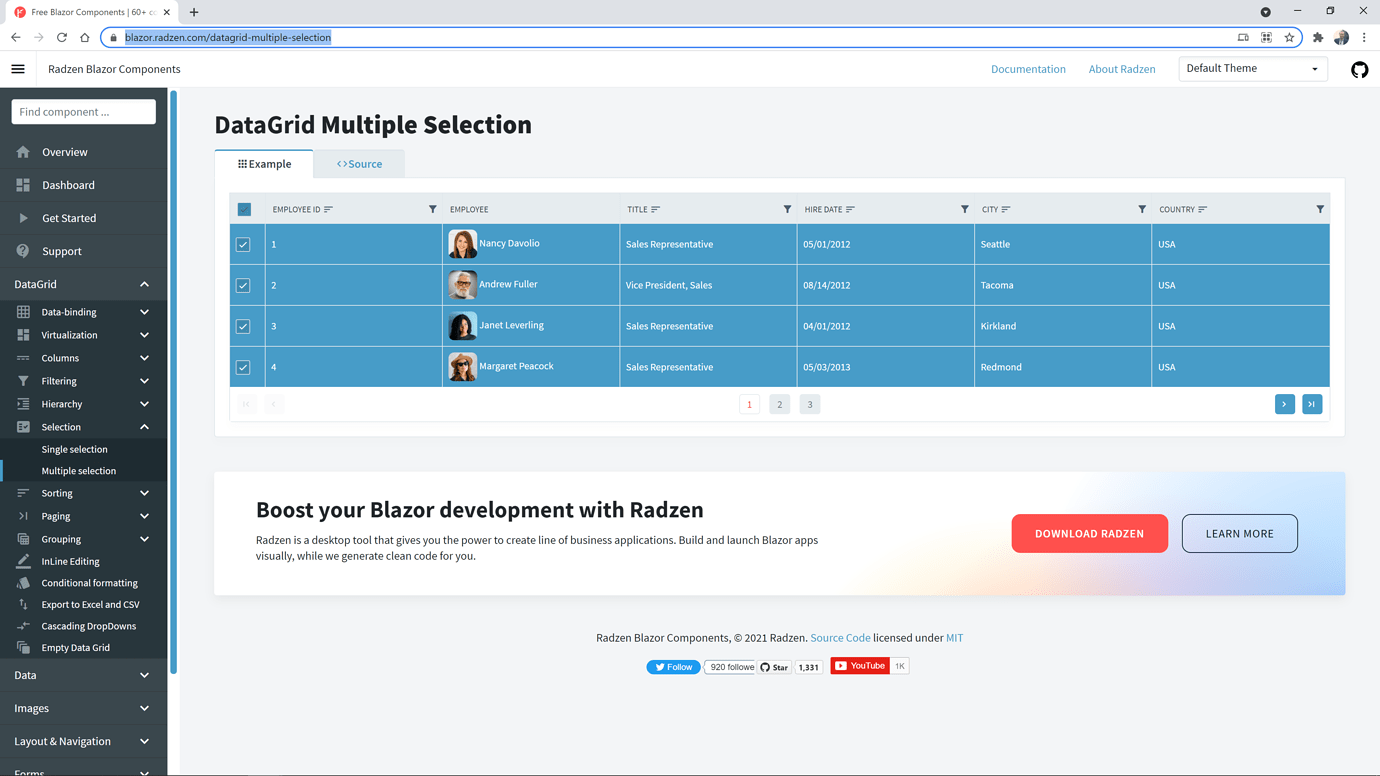Open the Default Theme dropdown
This screenshot has width=1380, height=776.
[x=1253, y=68]
